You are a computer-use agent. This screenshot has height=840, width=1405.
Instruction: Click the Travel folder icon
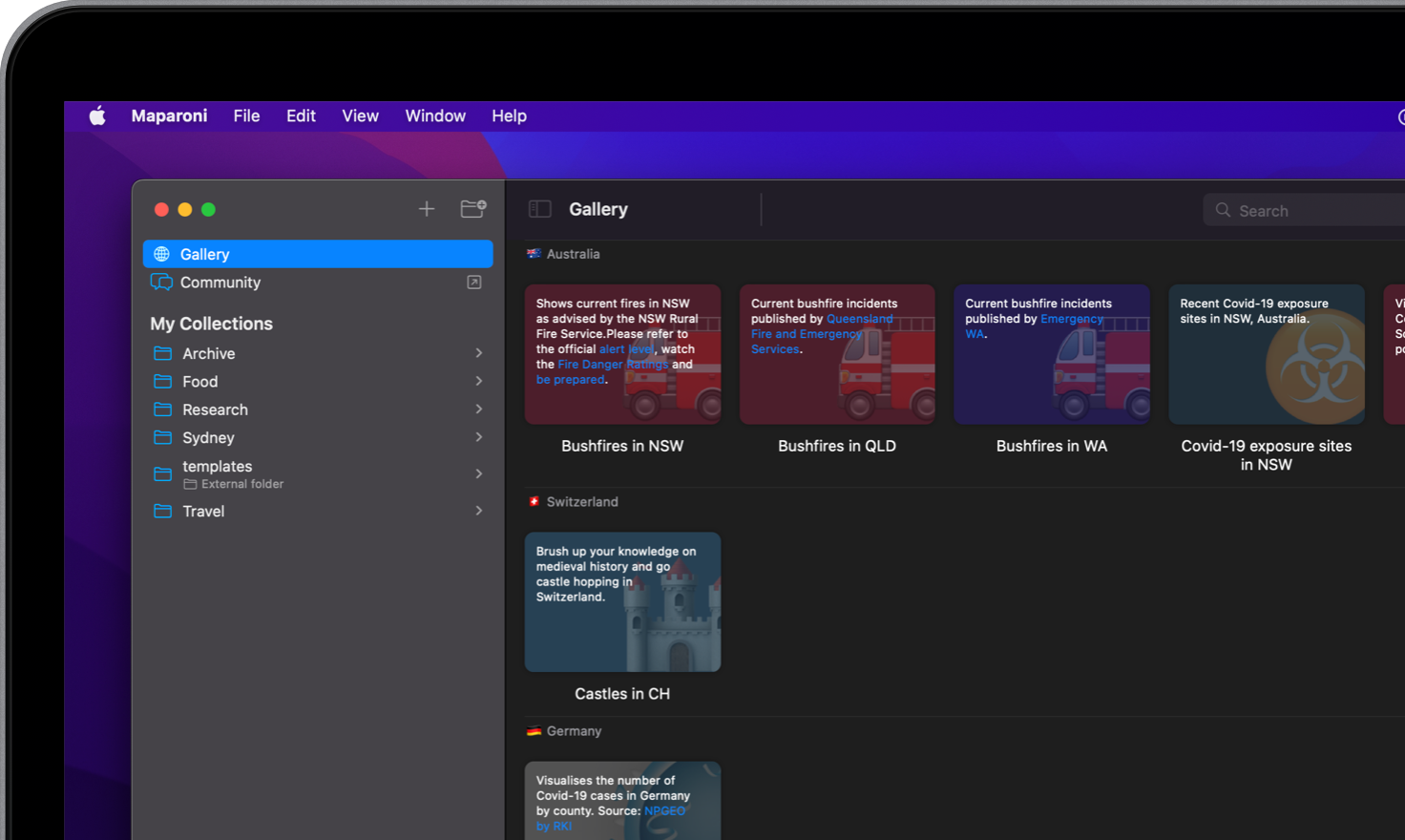pos(163,511)
